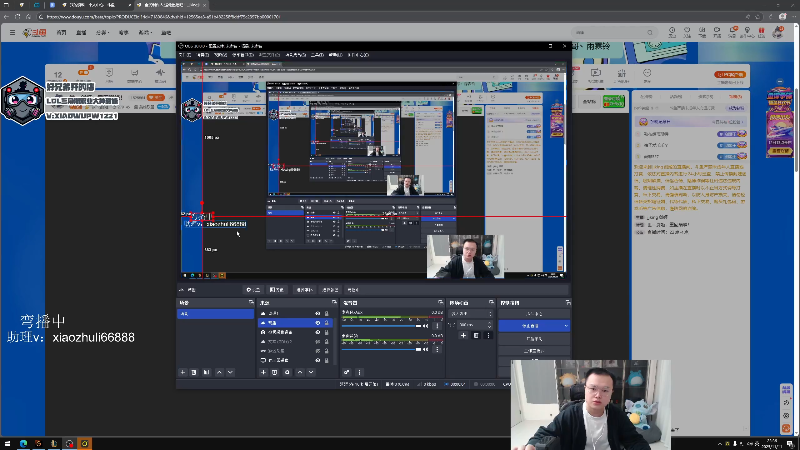Open transition properties three-dot menu
800x450 pixels.
click(488, 336)
